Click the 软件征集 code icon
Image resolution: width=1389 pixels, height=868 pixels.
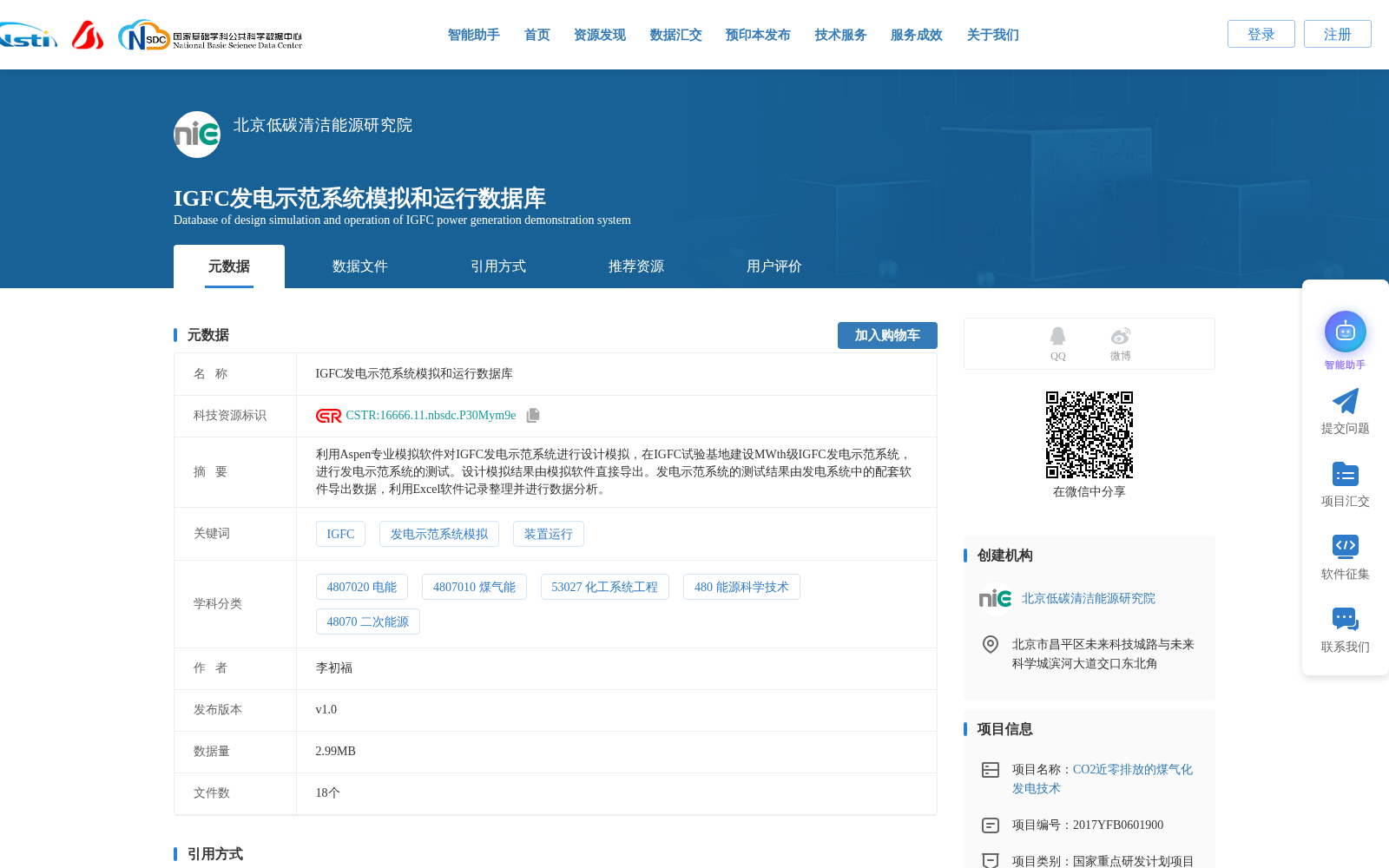coord(1345,546)
